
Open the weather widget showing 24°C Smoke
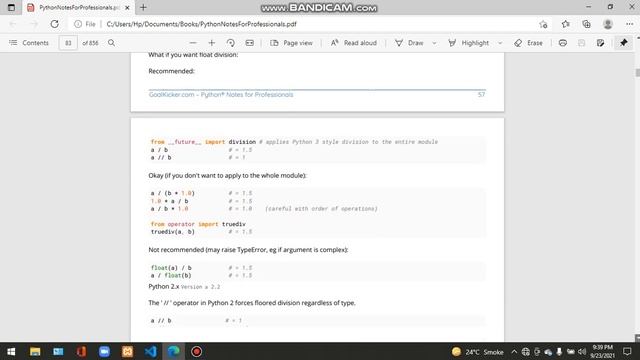(x=478, y=352)
